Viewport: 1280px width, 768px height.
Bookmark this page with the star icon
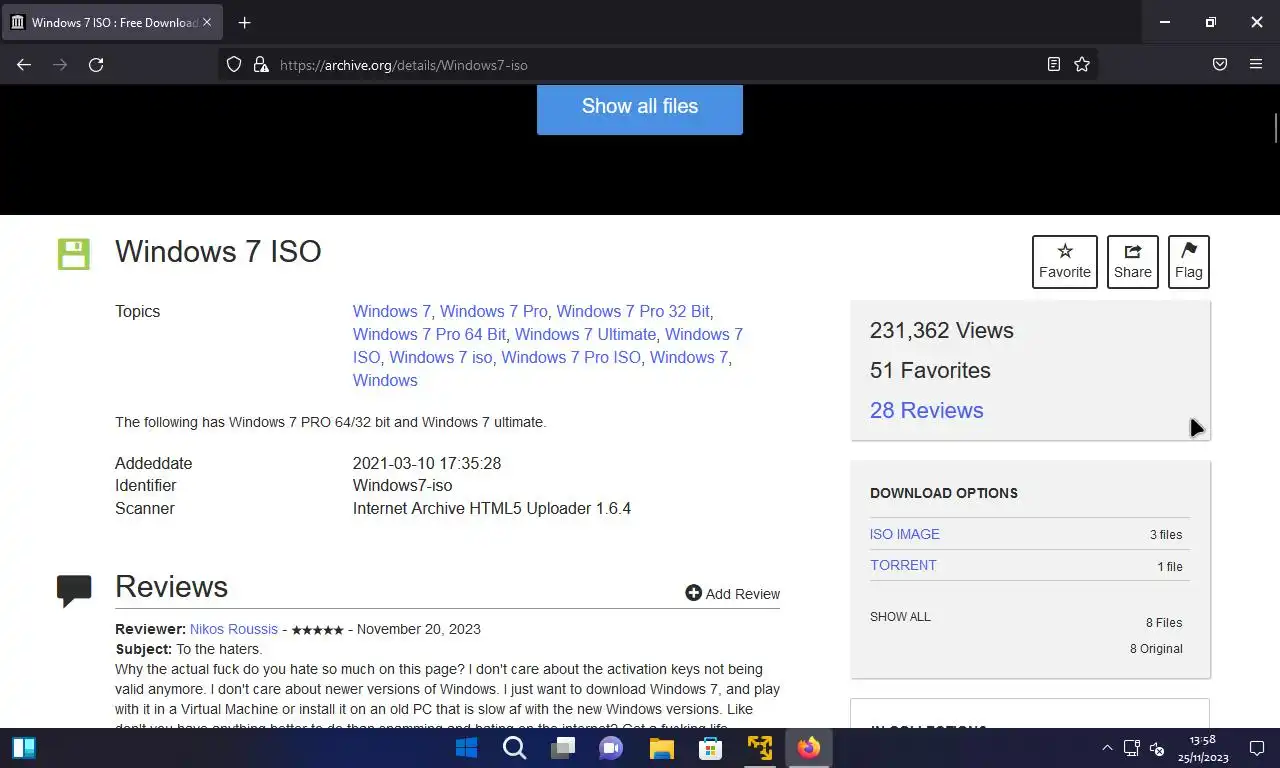[1082, 64]
